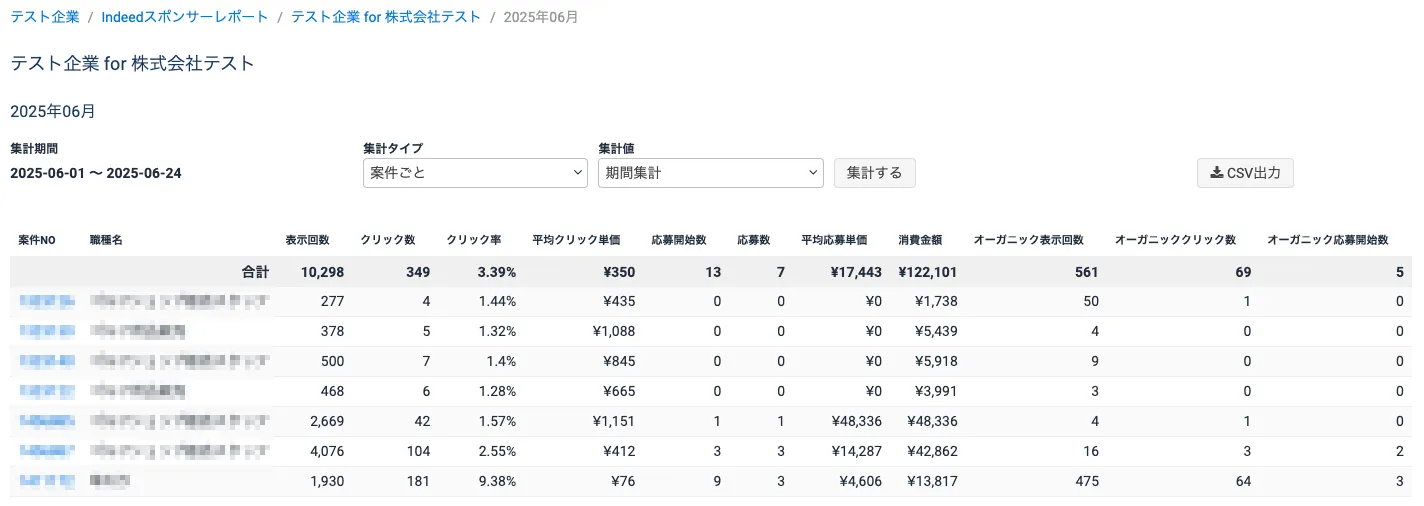Click the 平均クリック単価 column header
1424x506 pixels.
(x=576, y=241)
